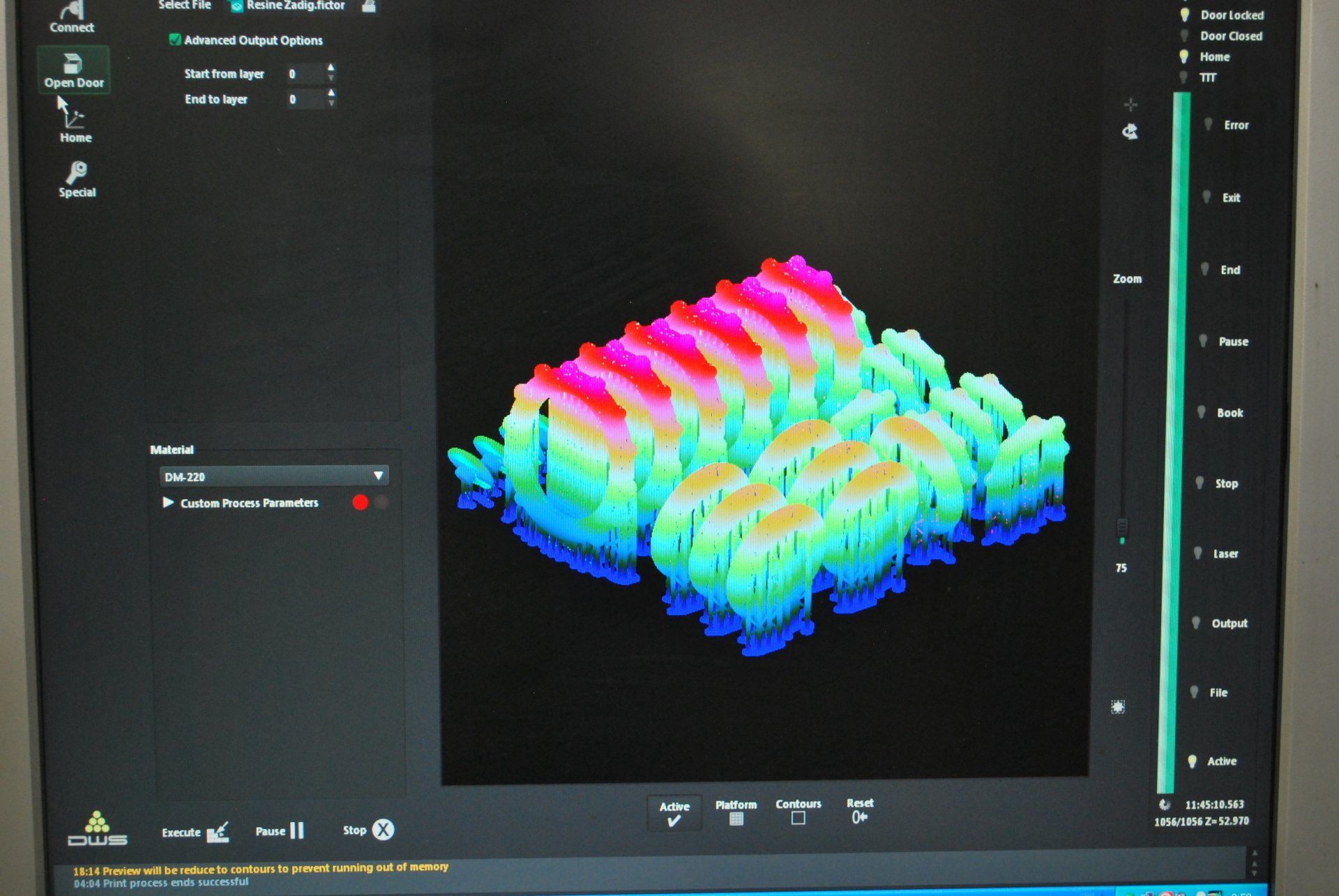Toggle the Platform display option
The height and width of the screenshot is (896, 1339).
point(736,819)
